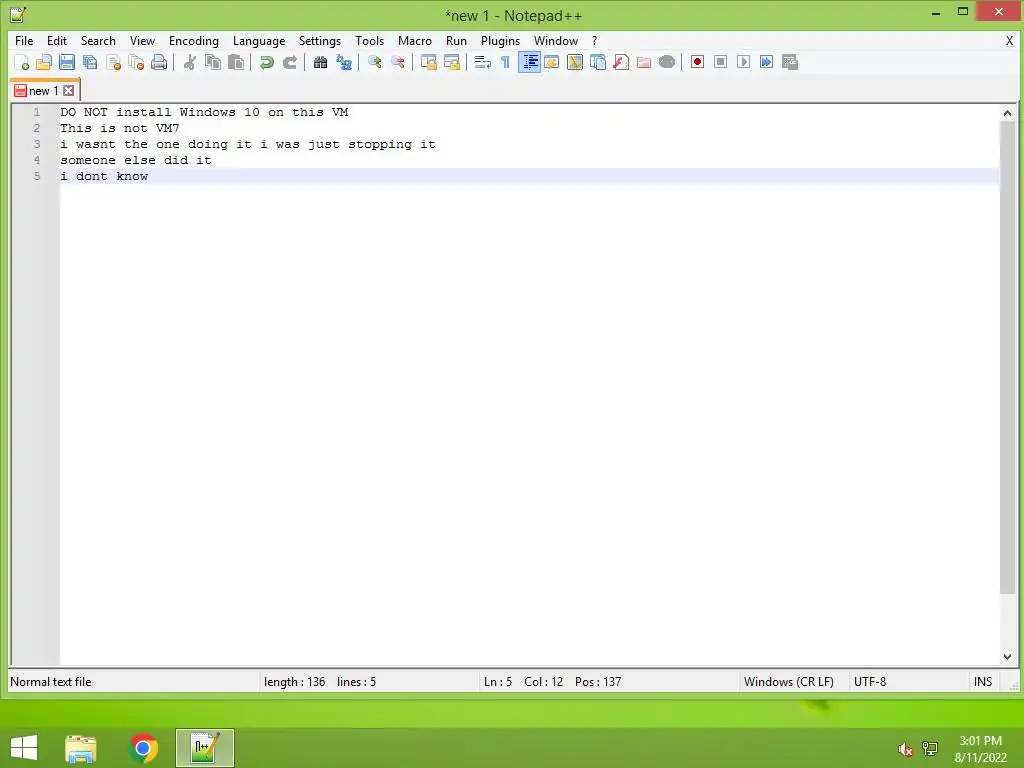Click the Print icon
The width and height of the screenshot is (1024, 768).
(159, 62)
